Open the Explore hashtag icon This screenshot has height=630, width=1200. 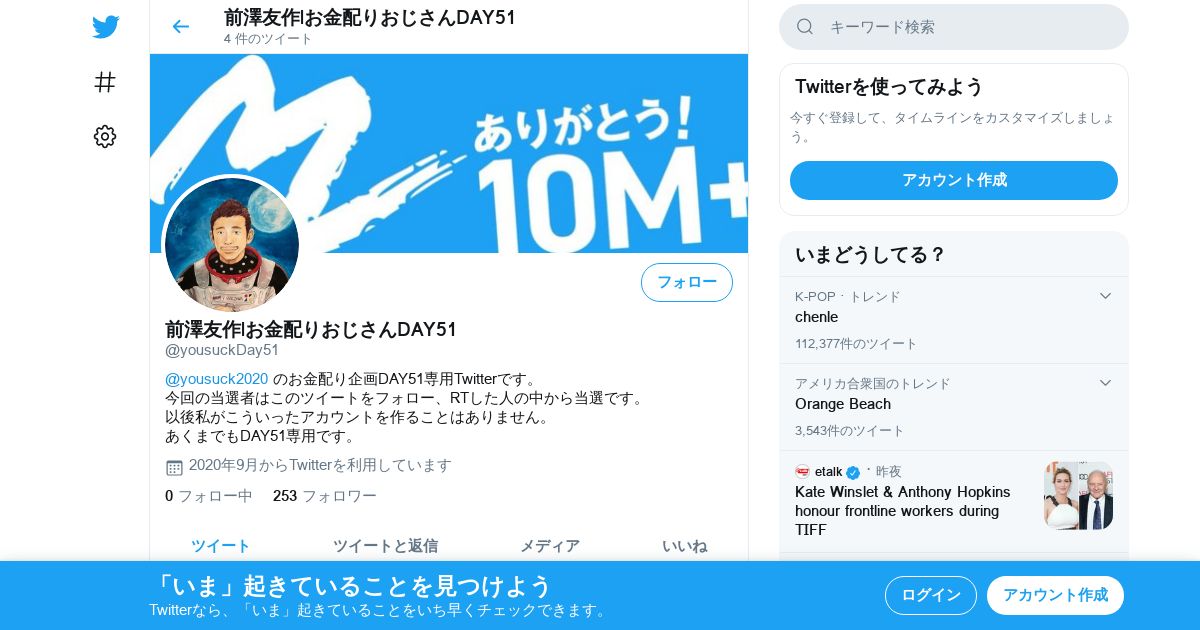tap(105, 82)
